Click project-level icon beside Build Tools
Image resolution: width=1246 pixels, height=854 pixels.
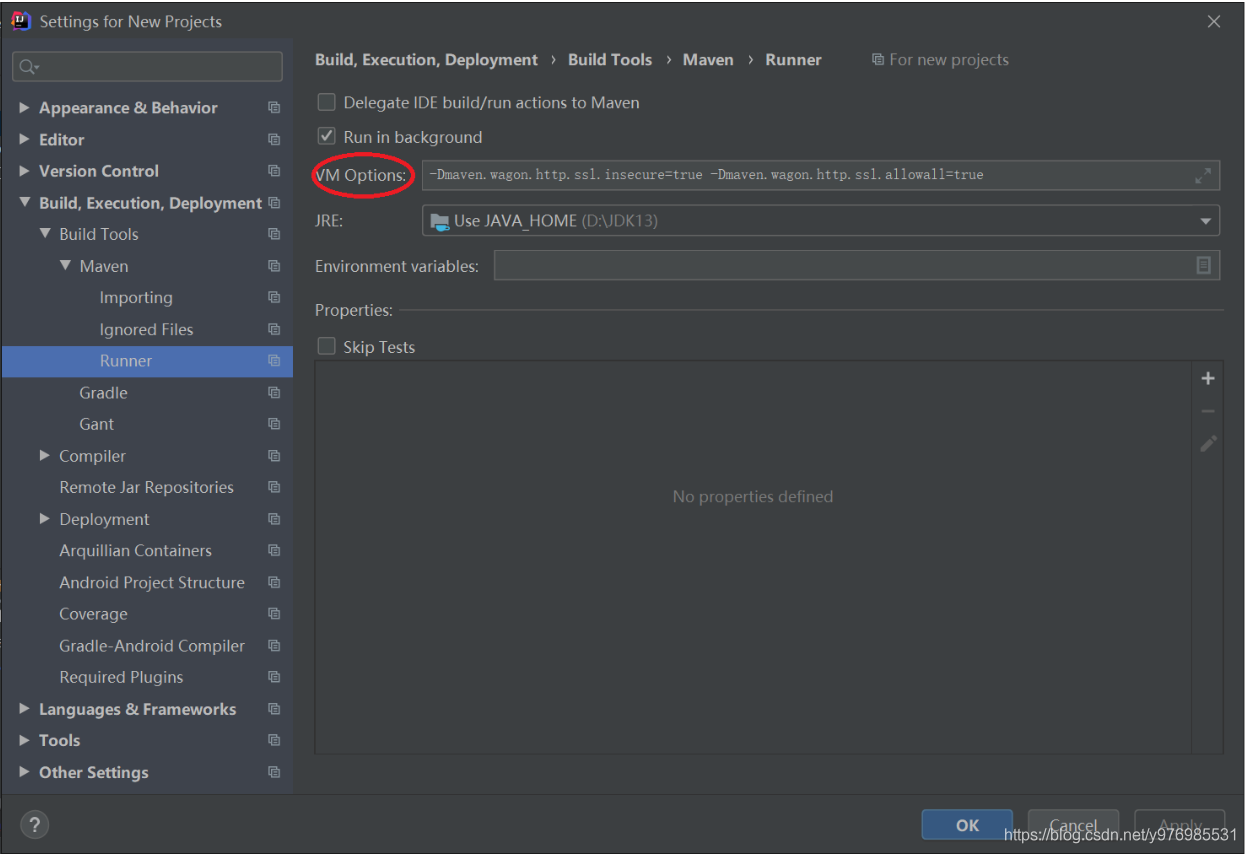pyautogui.click(x=274, y=234)
